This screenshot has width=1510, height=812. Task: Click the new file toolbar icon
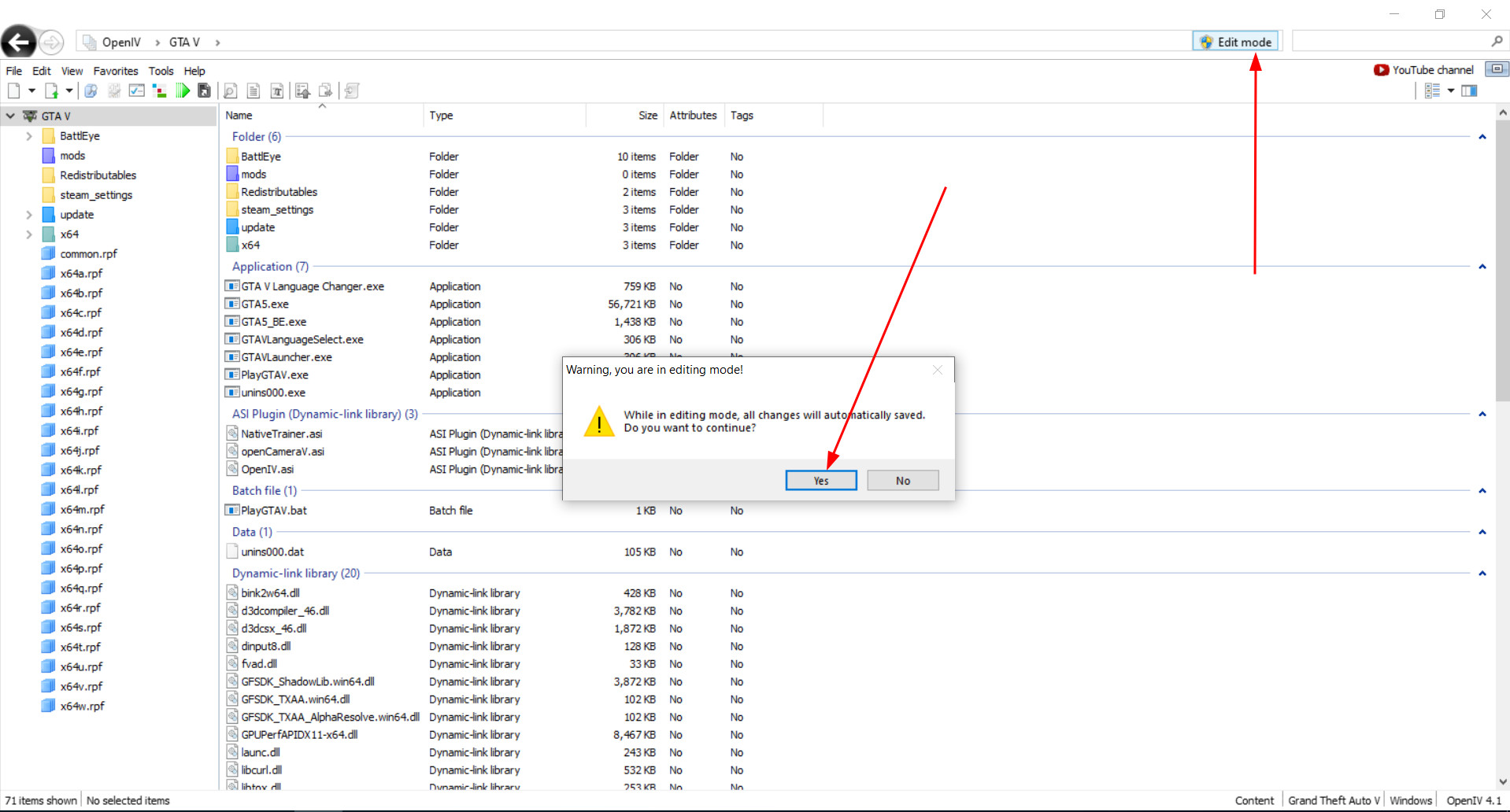(14, 91)
